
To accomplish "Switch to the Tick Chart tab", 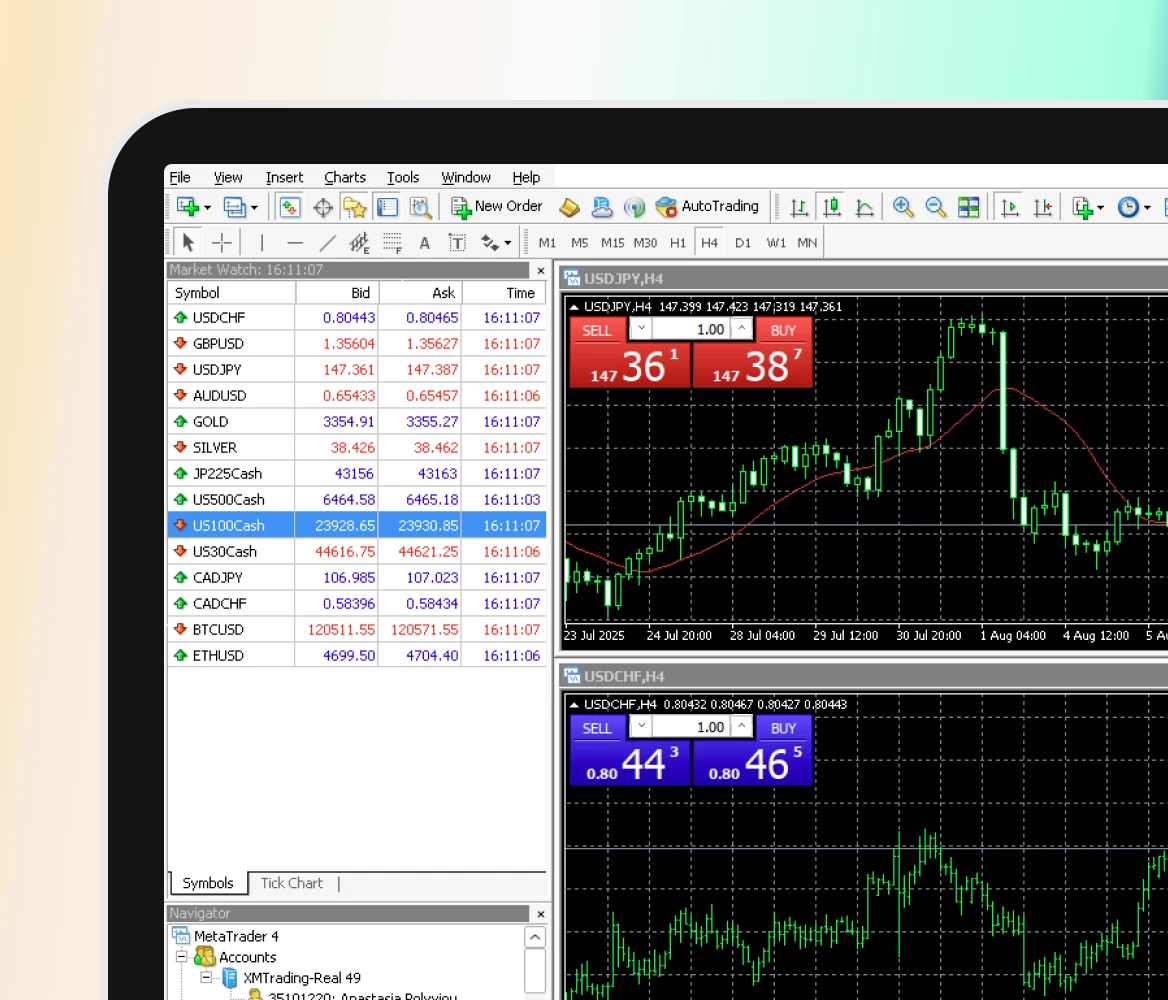I will [291, 883].
